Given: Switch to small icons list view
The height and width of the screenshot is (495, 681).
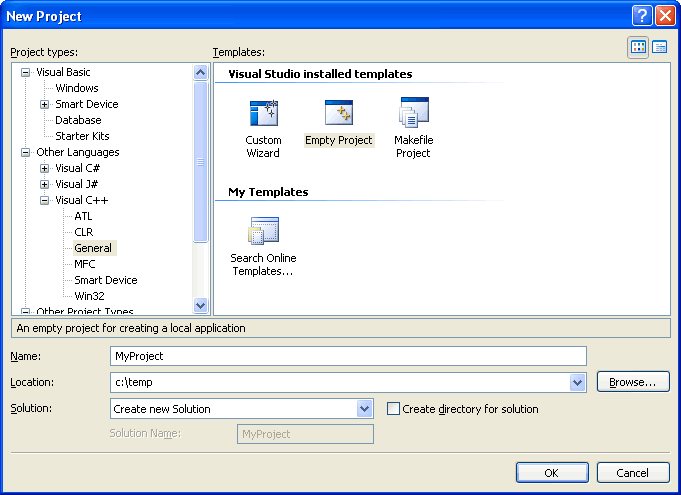Looking at the screenshot, I should pyautogui.click(x=659, y=47).
